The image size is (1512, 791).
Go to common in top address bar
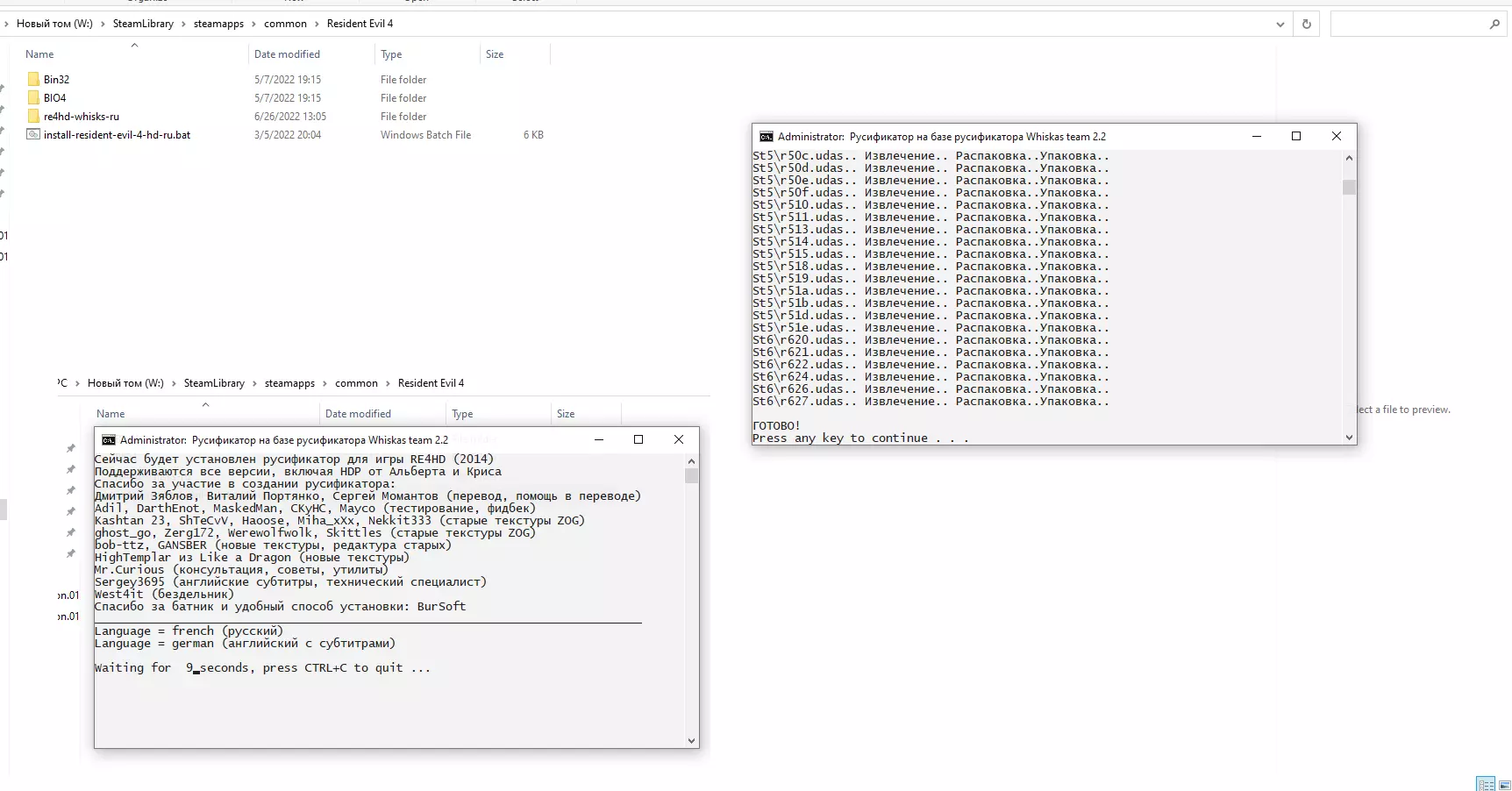[285, 24]
